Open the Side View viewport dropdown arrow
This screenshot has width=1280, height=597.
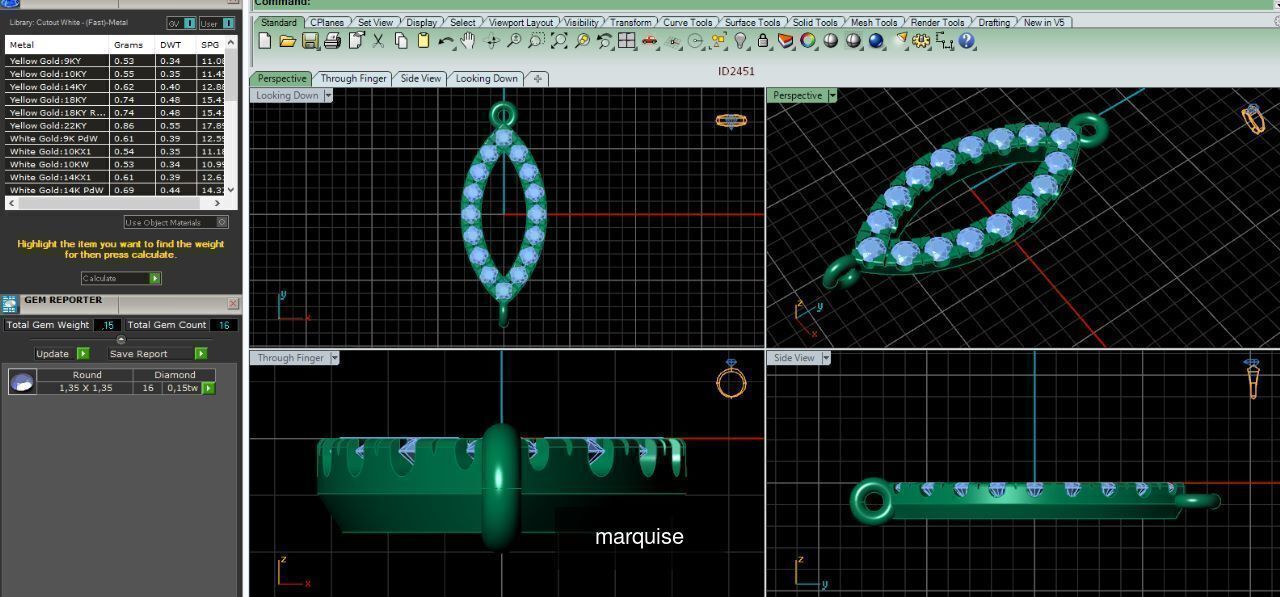click(824, 358)
